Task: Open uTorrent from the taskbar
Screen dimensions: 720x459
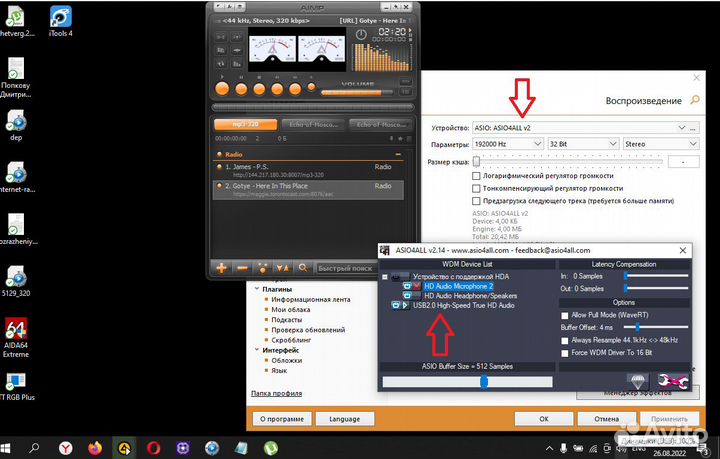Action: click(271, 448)
